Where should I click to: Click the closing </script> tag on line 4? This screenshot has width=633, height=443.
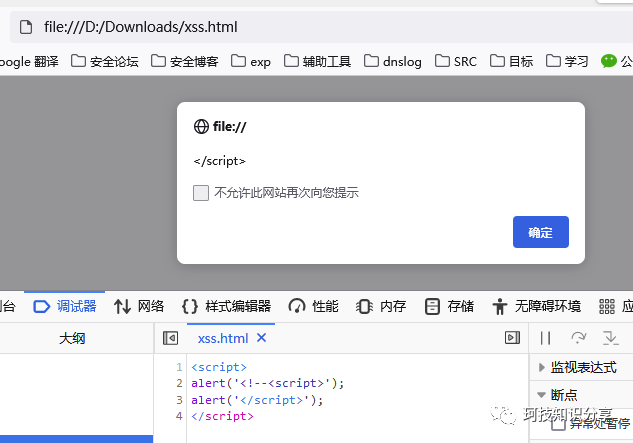pyautogui.click(x=222, y=416)
